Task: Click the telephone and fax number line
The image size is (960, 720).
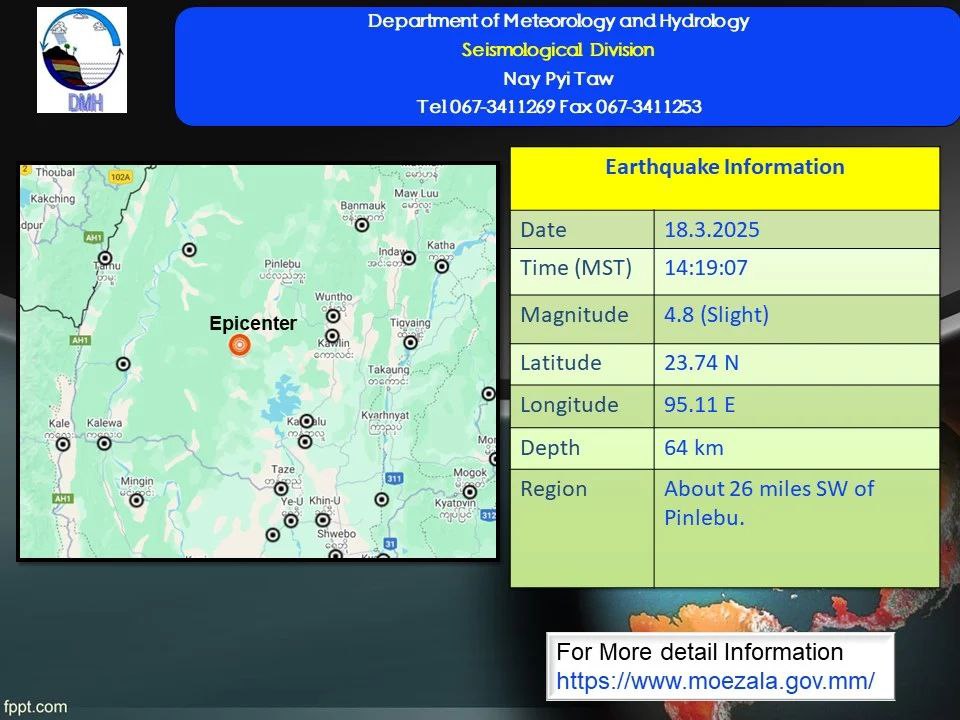Action: (558, 107)
